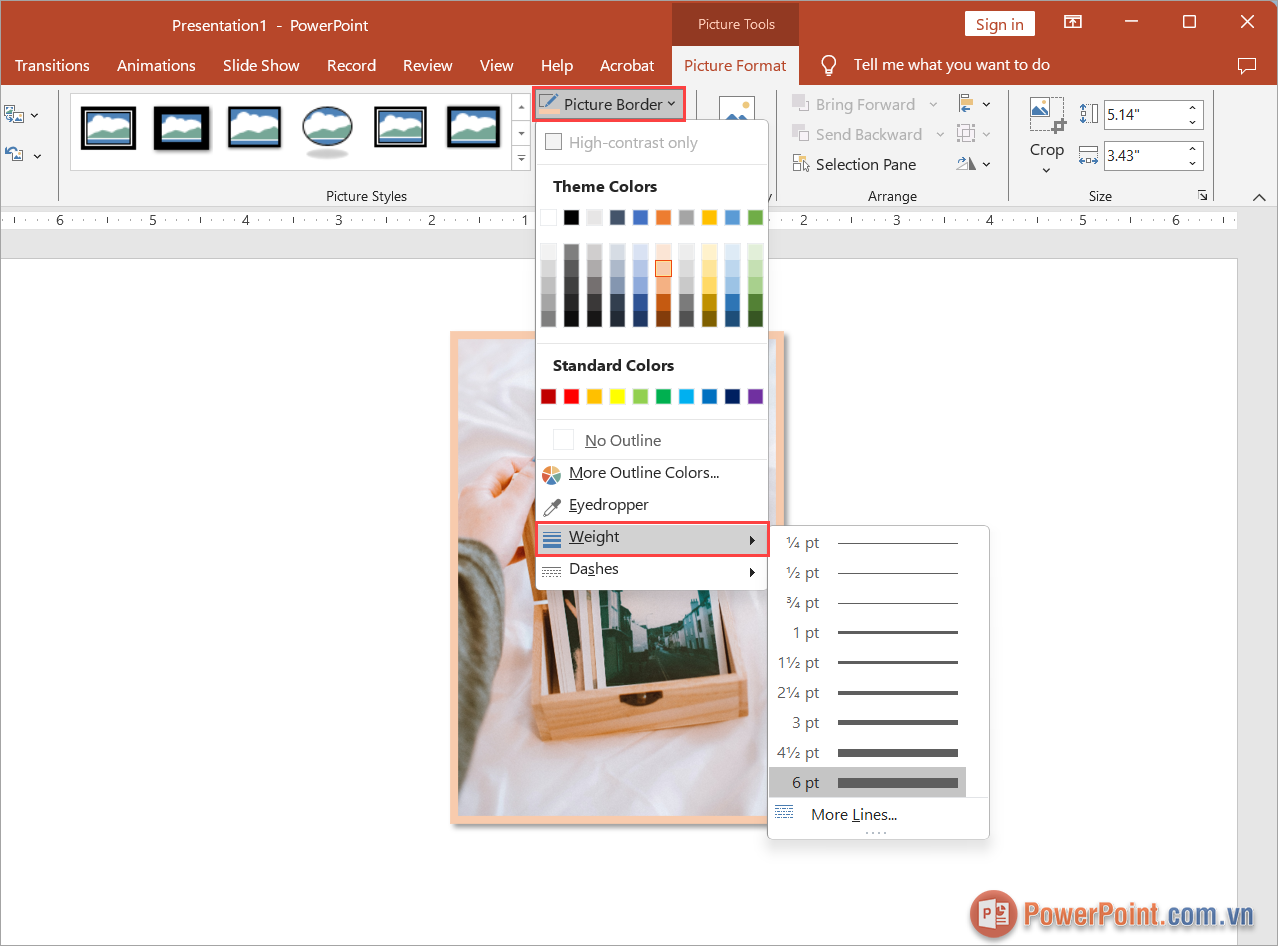Expand the Picture Styles gallery

521,158
